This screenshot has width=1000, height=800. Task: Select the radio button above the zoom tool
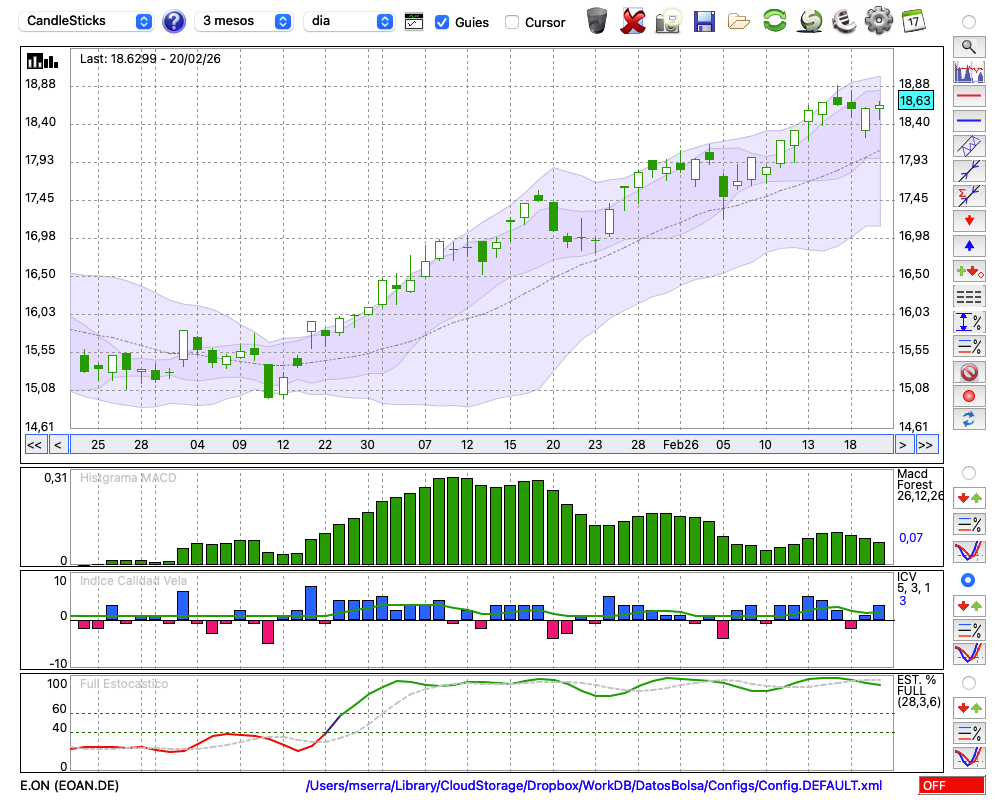pos(969,22)
